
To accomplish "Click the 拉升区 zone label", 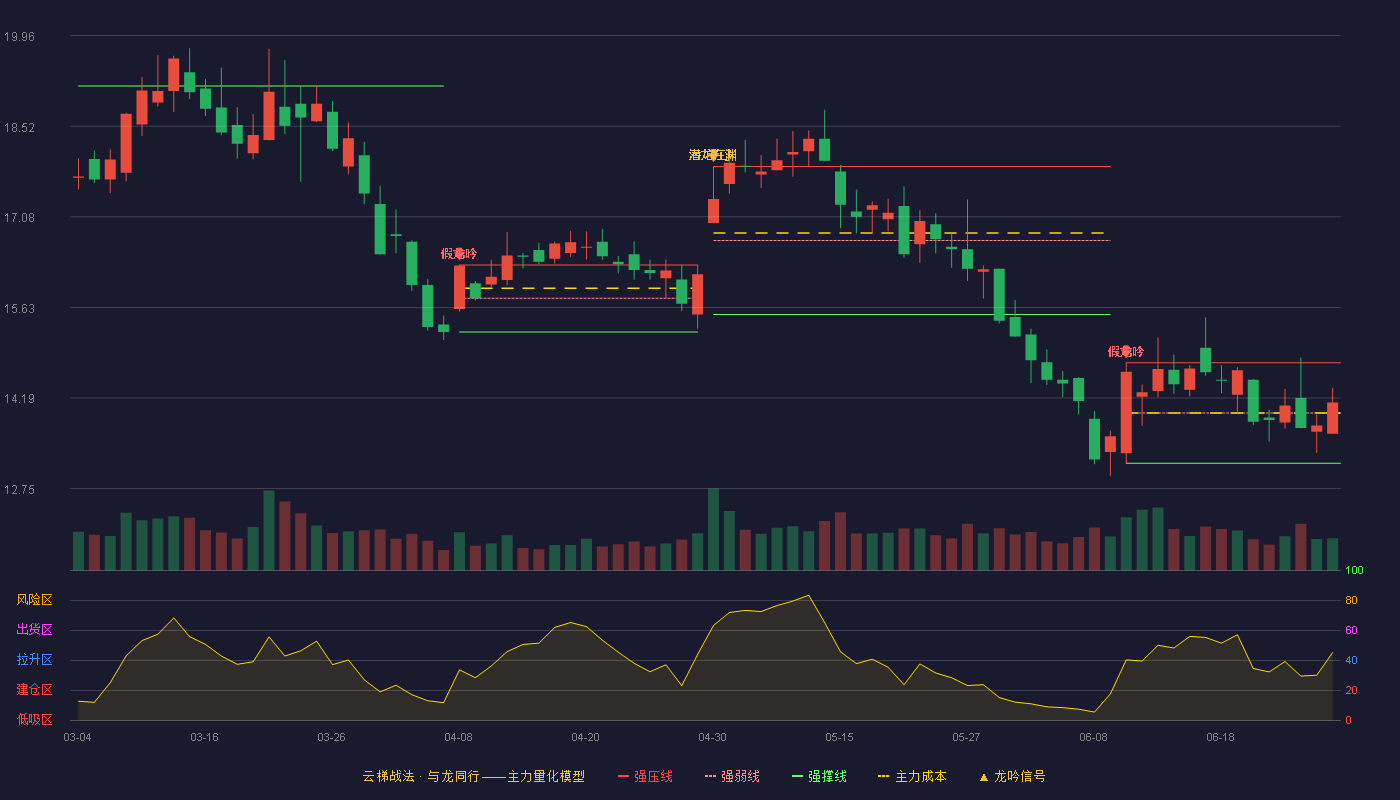I will [x=34, y=660].
